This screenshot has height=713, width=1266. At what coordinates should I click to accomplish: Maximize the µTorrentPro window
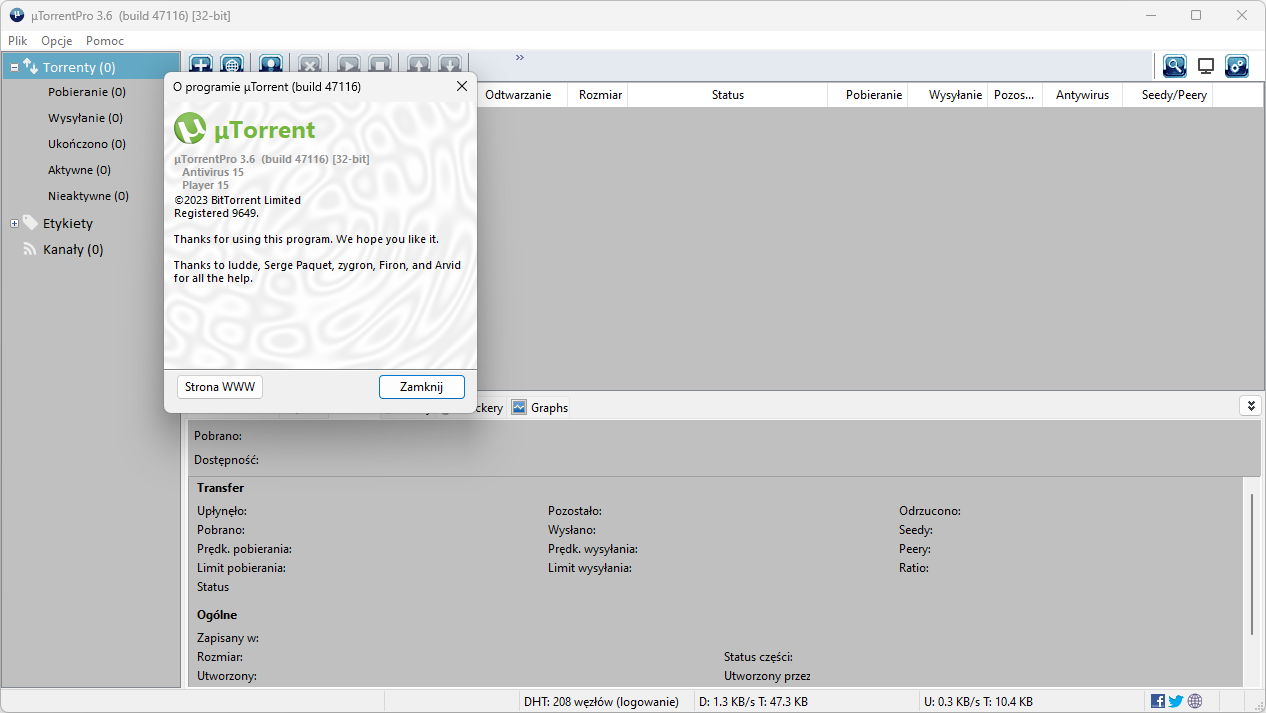point(1196,15)
